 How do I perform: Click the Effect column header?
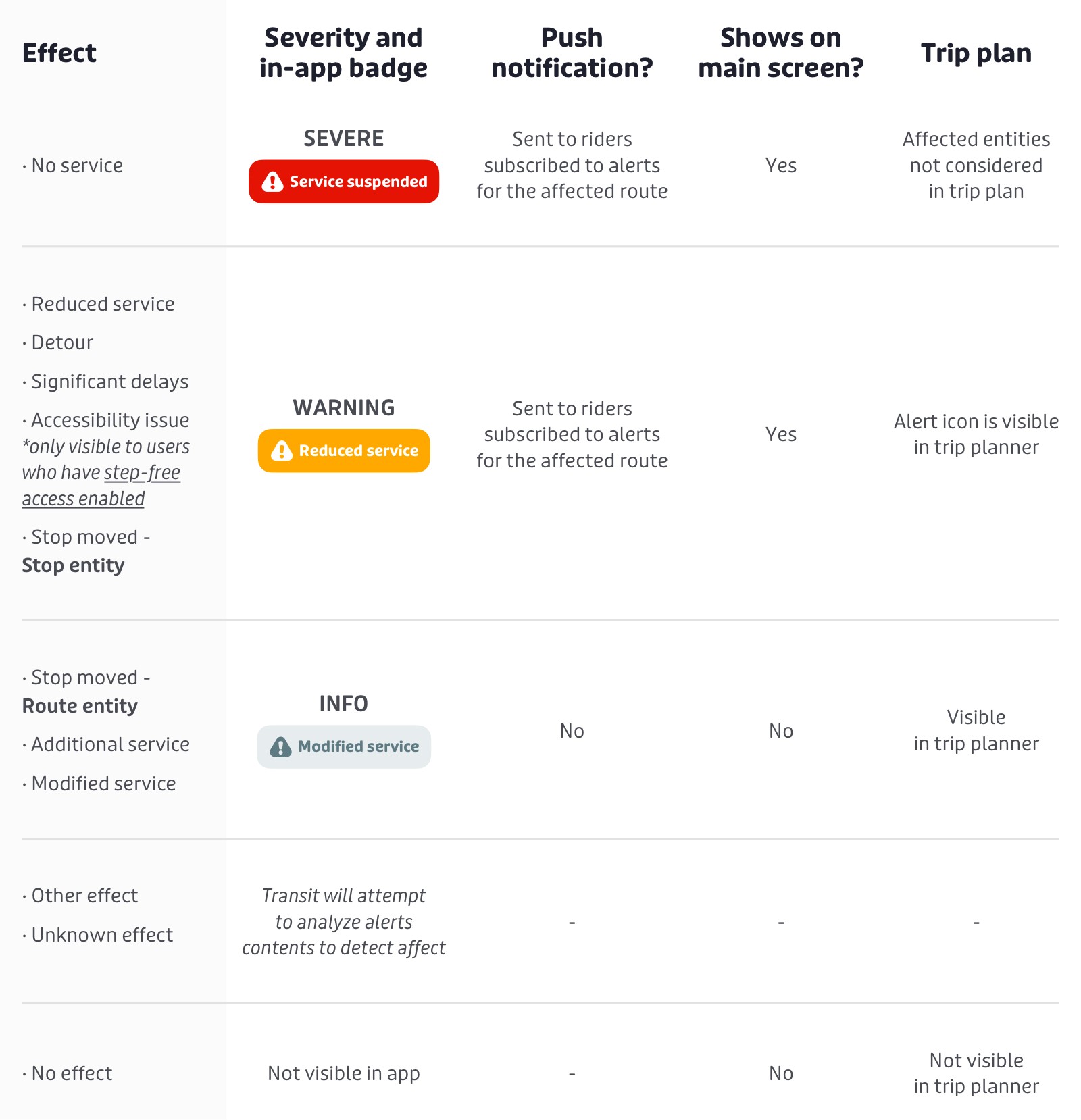point(59,53)
